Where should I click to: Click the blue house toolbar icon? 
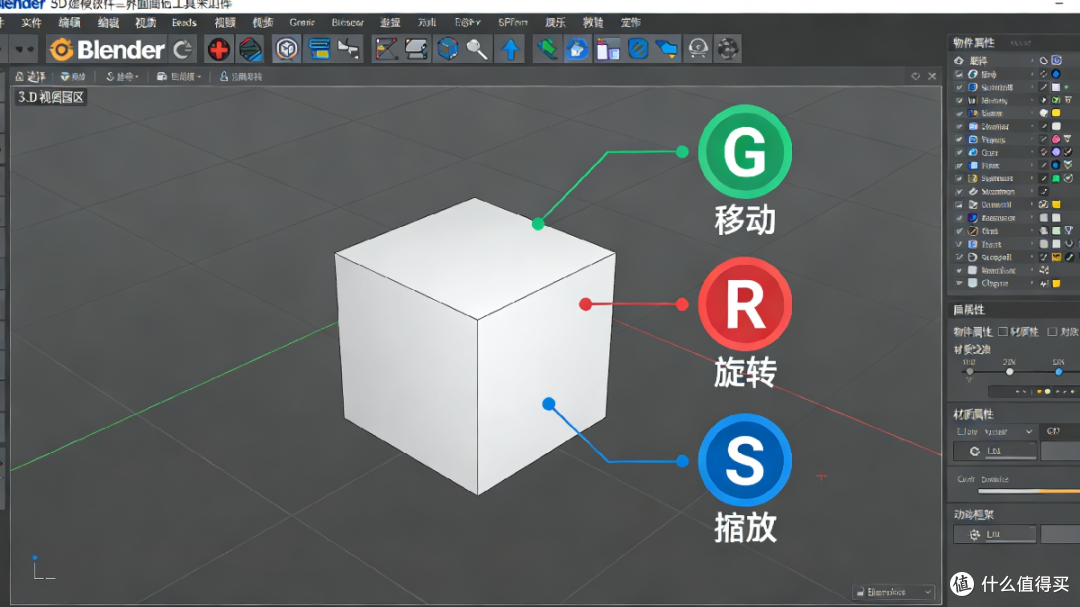point(577,50)
